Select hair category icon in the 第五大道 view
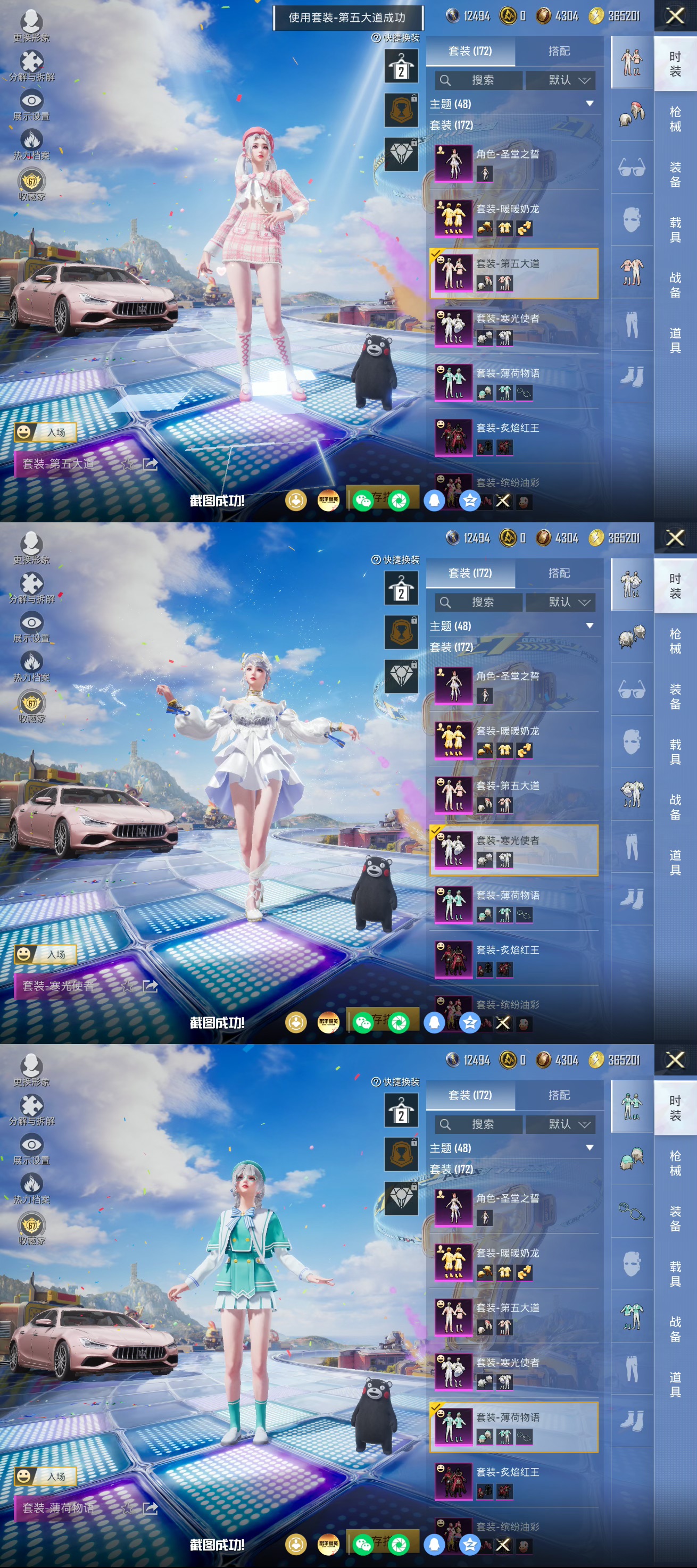This screenshot has width=697, height=1568. pos(632,114)
